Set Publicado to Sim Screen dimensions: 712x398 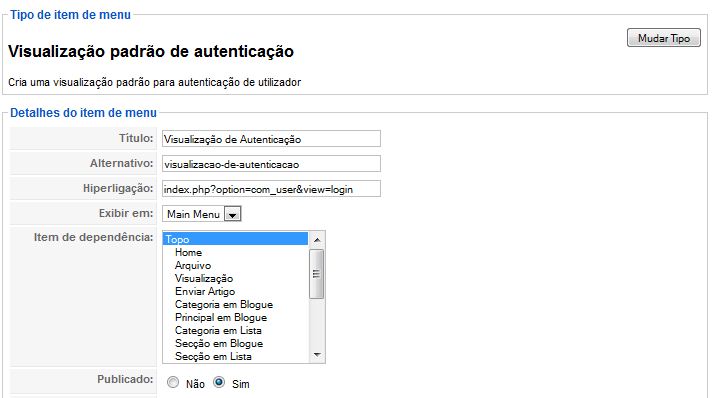coord(219,382)
